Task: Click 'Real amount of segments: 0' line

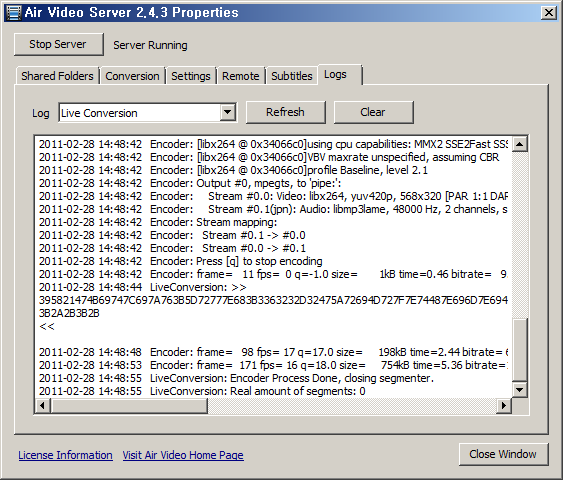Action: click(202, 391)
